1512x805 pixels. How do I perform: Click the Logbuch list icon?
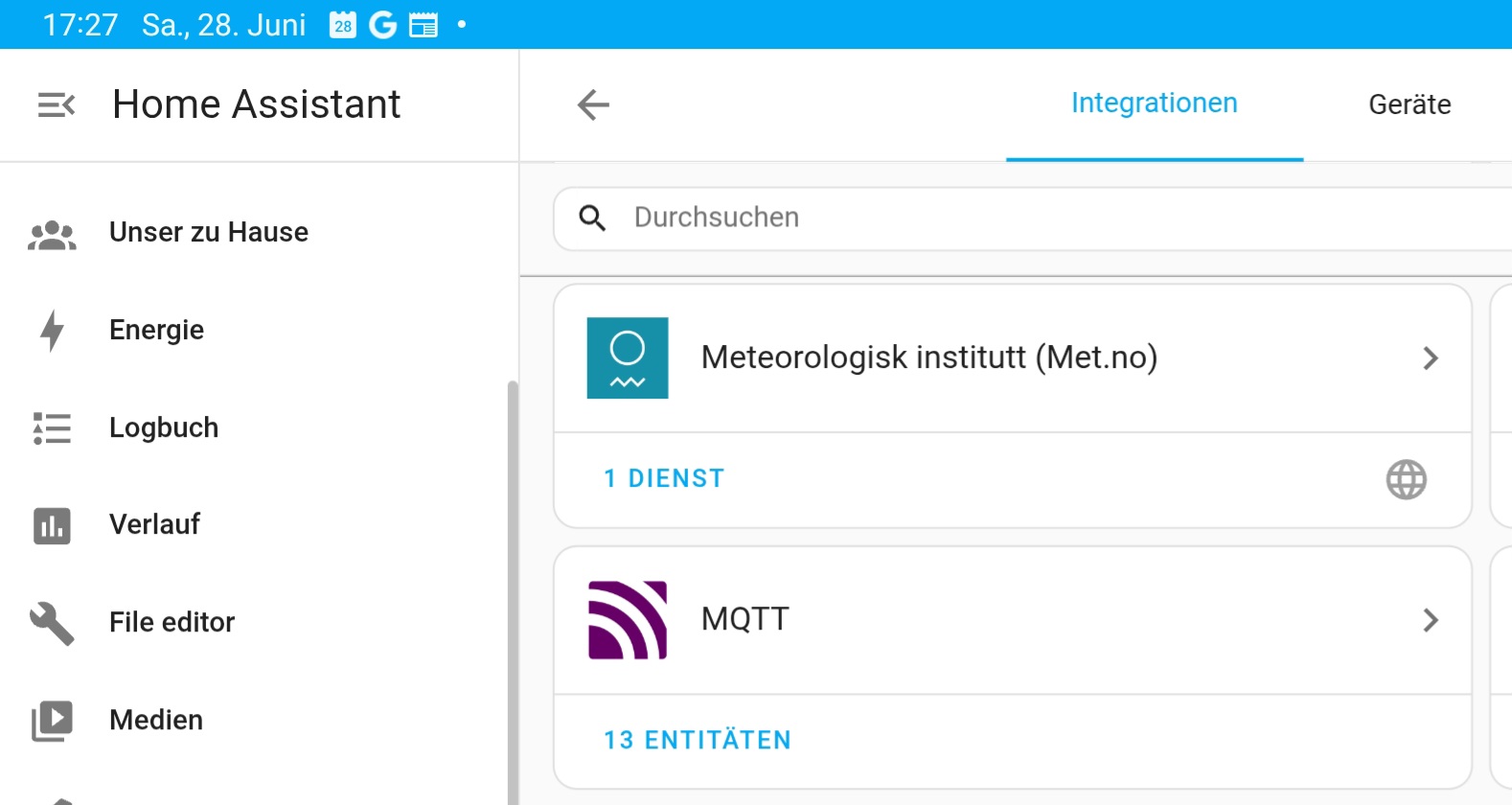pyautogui.click(x=52, y=428)
